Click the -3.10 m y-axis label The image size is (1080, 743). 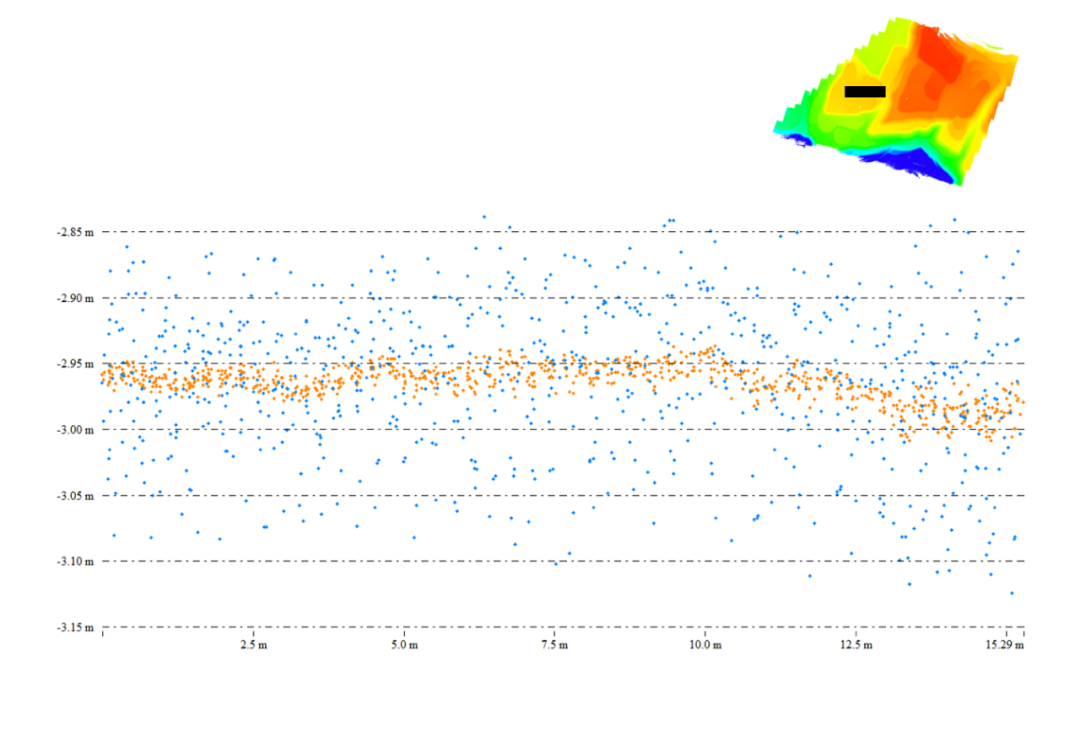tap(76, 561)
